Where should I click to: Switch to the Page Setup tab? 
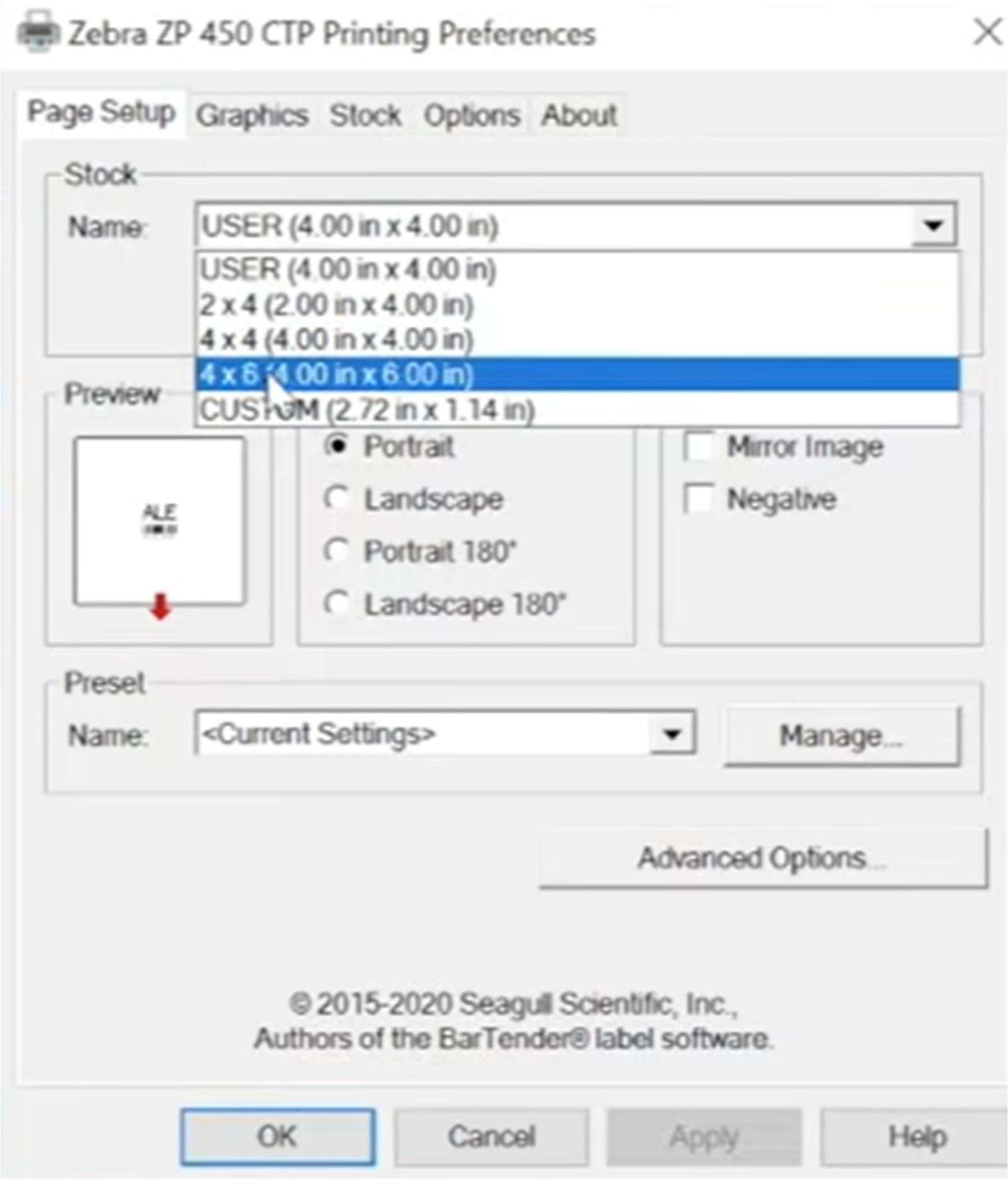coord(102,112)
